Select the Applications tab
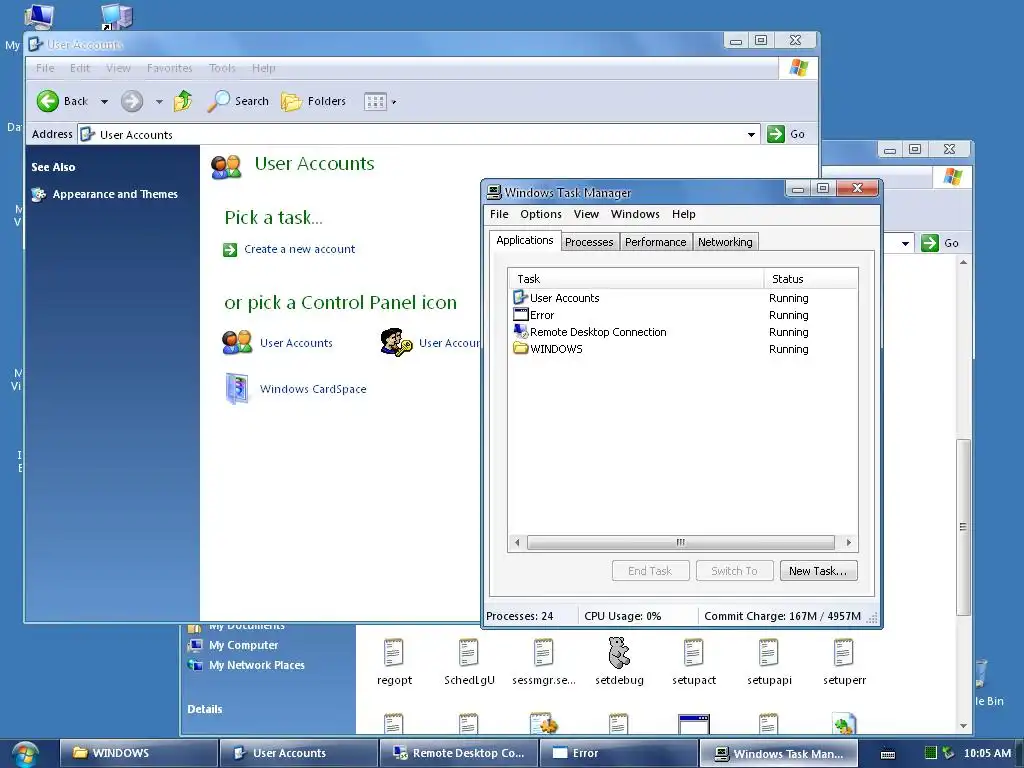Viewport: 1024px width, 768px height. point(524,240)
